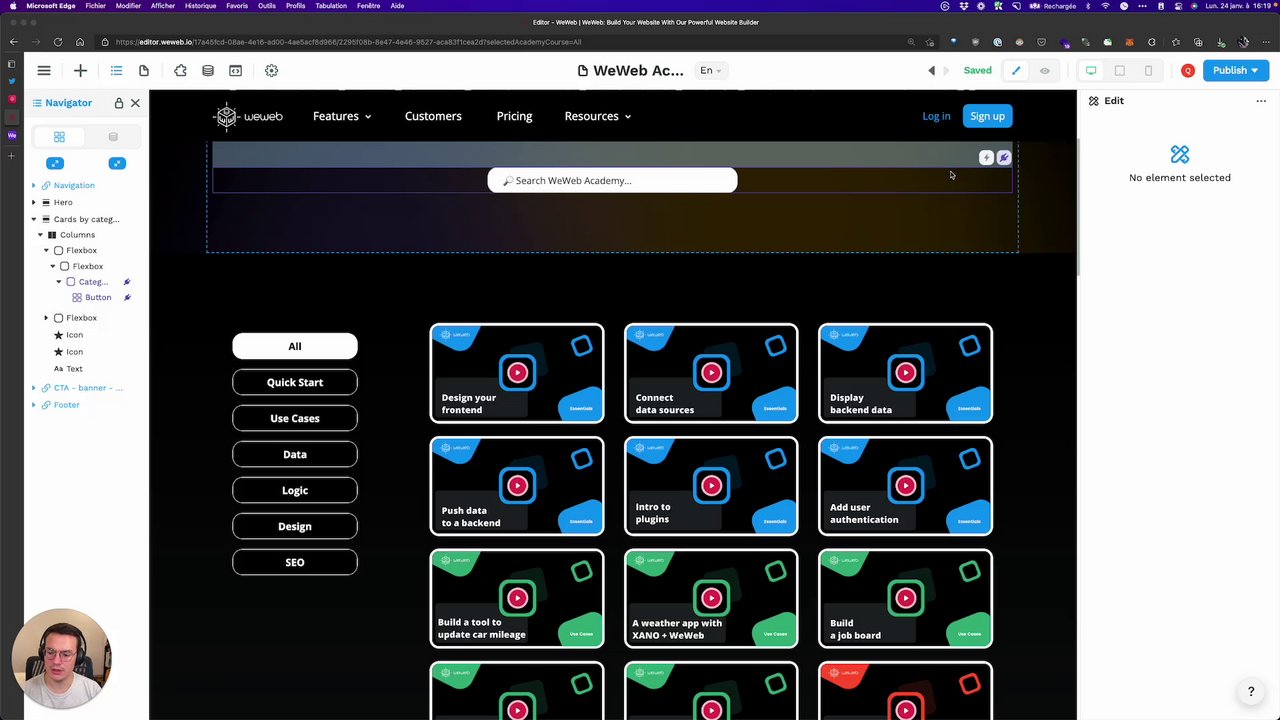Click the red Q user avatar
Viewport: 1280px width, 720px height.
1188,70
